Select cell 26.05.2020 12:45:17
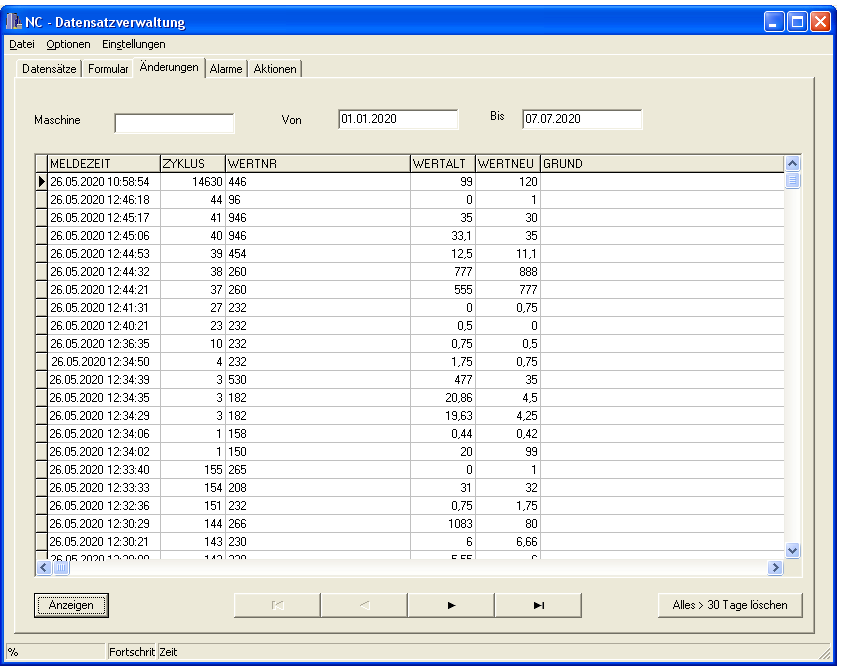The width and height of the screenshot is (846, 669). [x=104, y=217]
